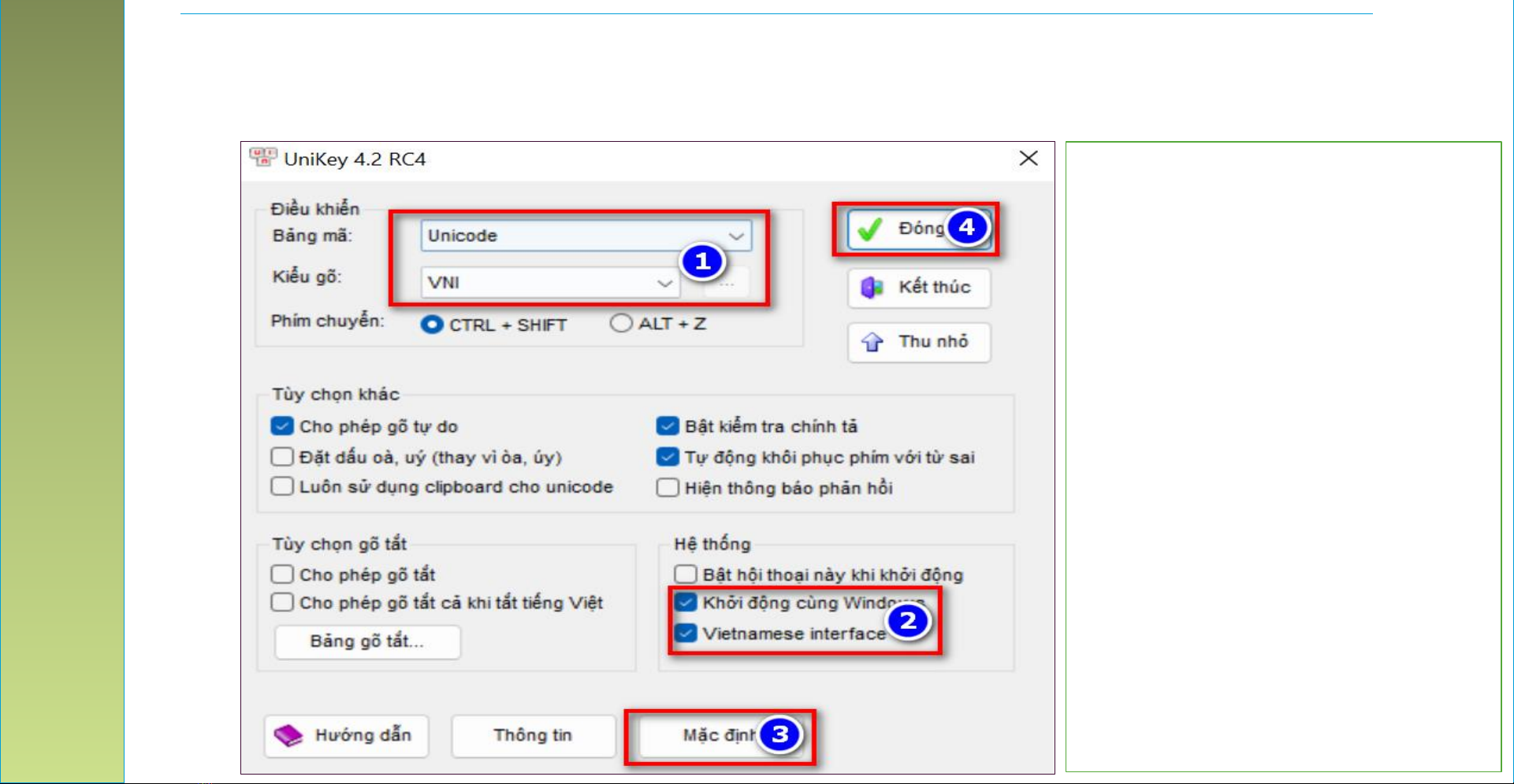Click the Thông tin button
This screenshot has height=784, width=1514.
534,736
